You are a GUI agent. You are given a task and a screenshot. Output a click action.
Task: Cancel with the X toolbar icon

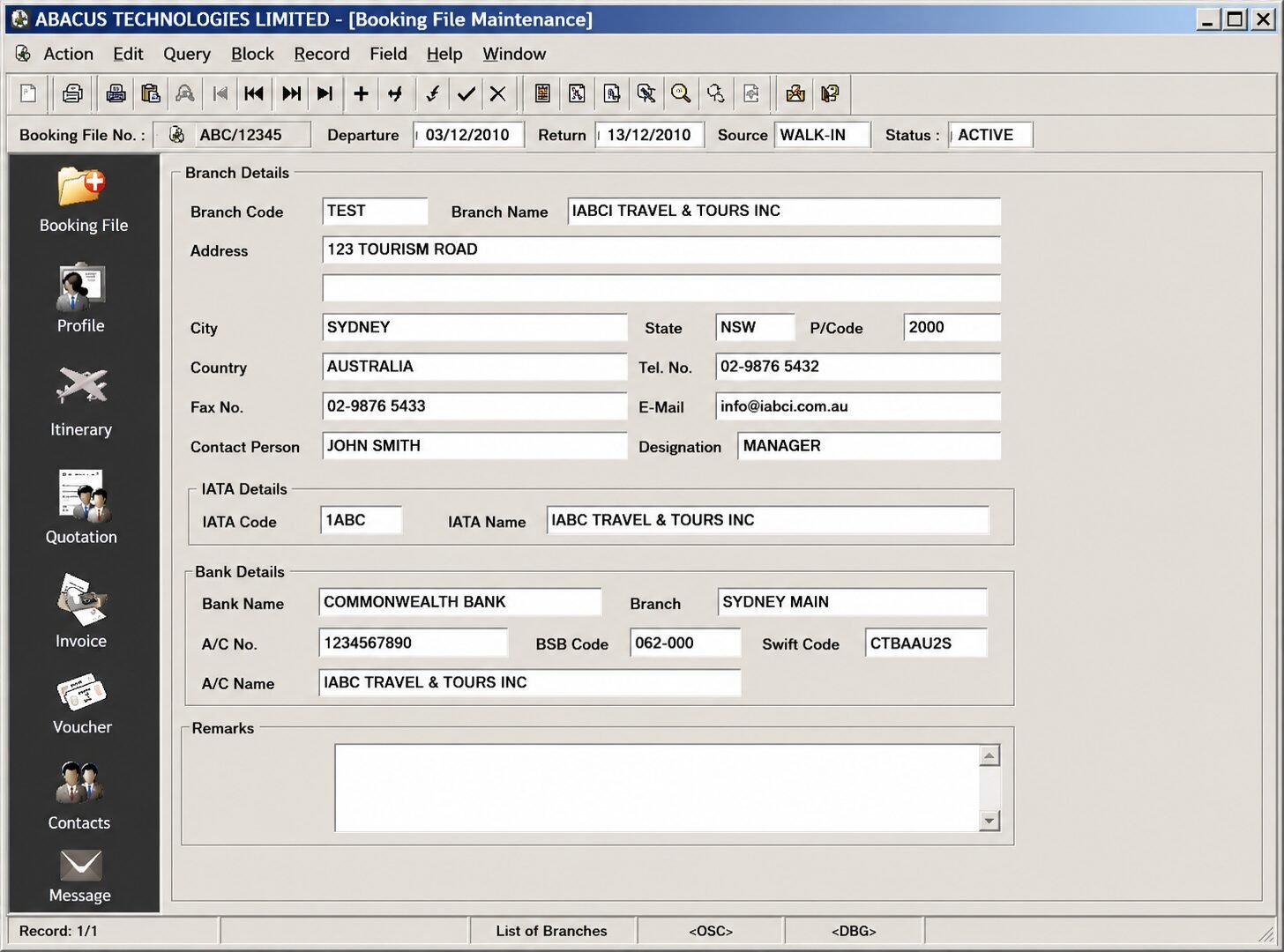point(498,93)
